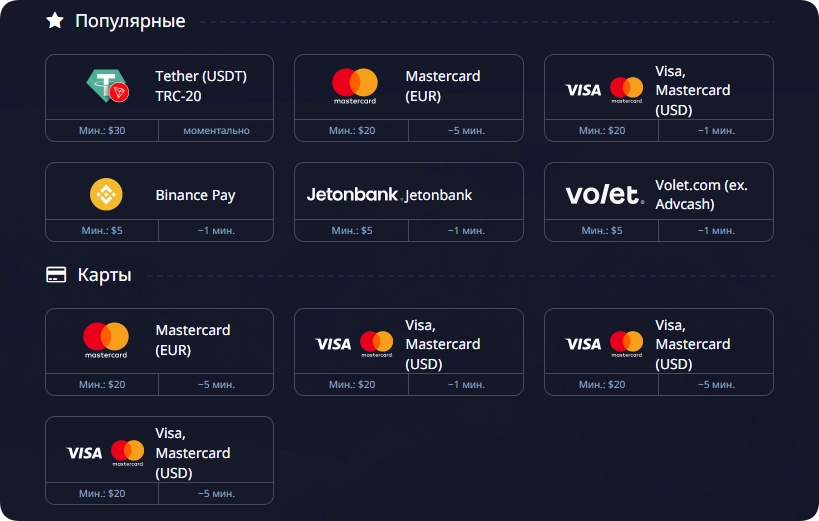Select Tether (USDT) TRC-20 payment method
This screenshot has height=521, width=819.
point(159,98)
